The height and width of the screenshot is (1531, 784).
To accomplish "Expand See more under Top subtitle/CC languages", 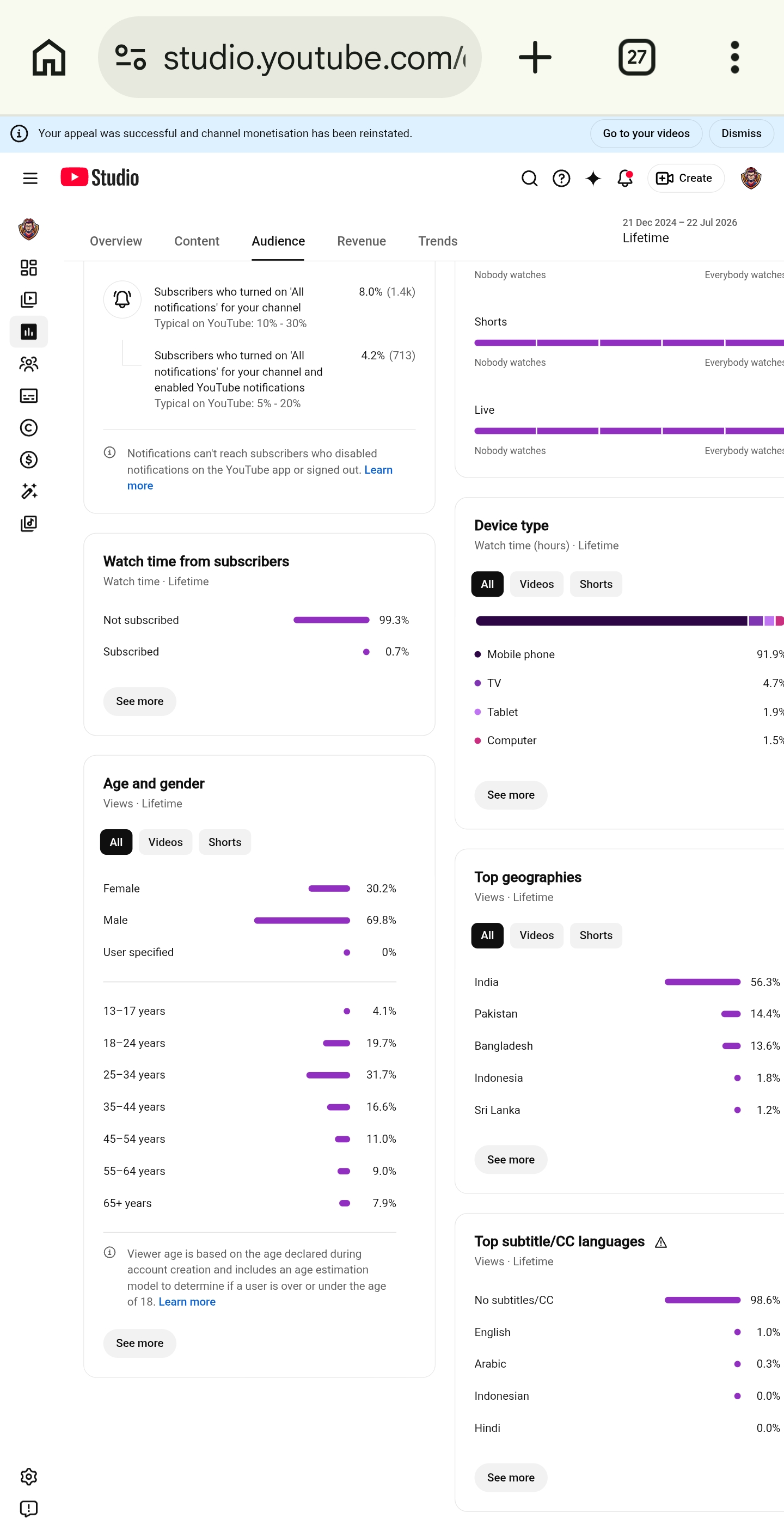I will click(511, 1478).
